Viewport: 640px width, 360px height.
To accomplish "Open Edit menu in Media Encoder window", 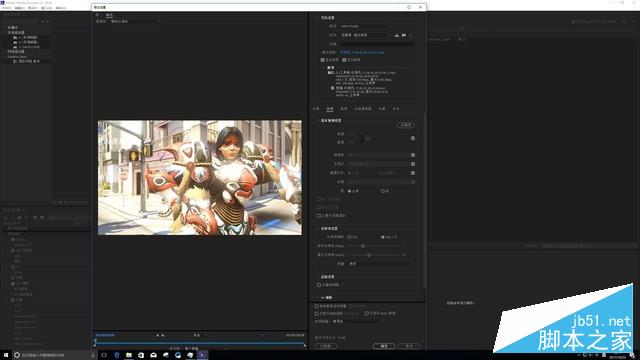I will click(20, 8).
